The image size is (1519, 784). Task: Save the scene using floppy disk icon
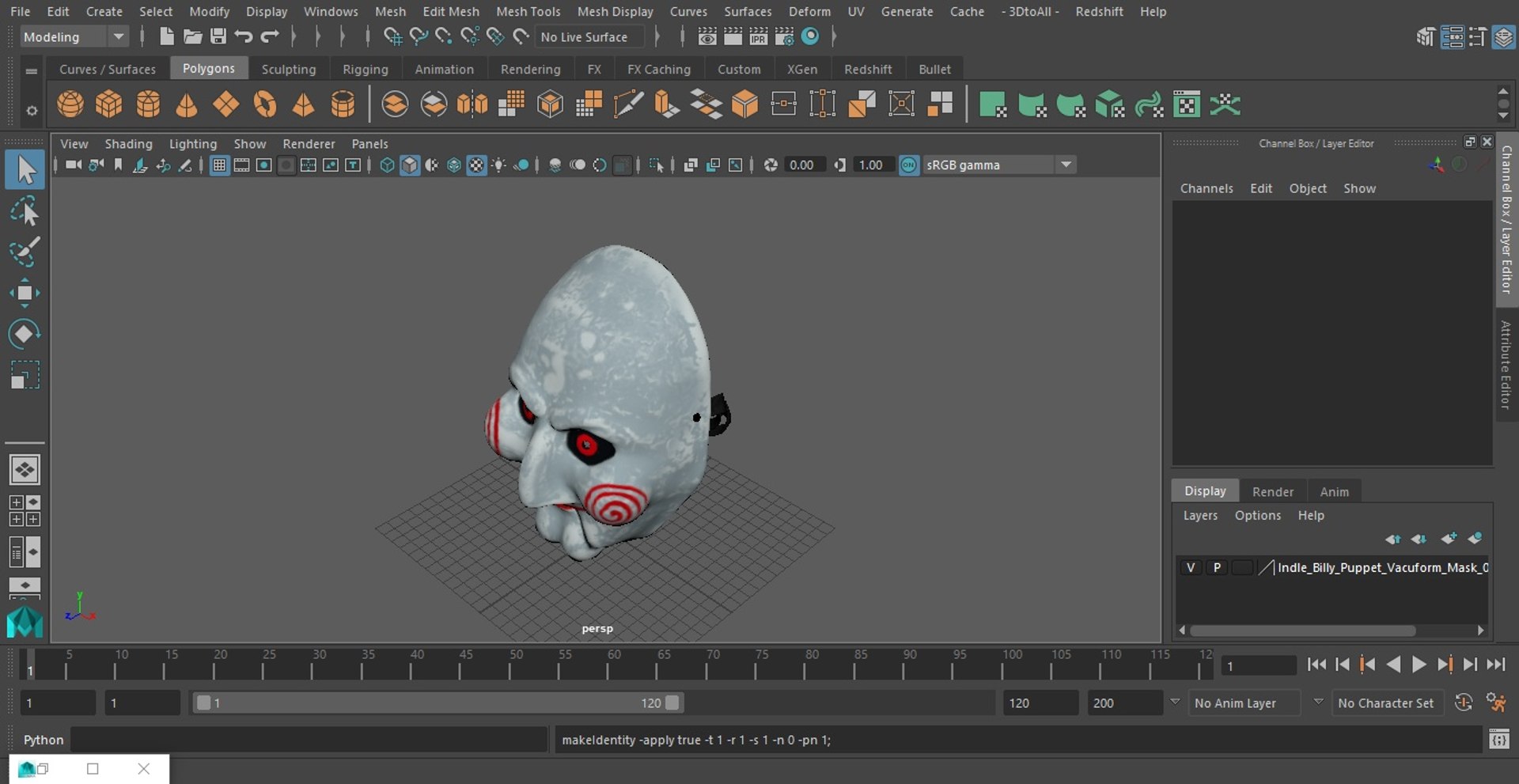click(x=218, y=36)
